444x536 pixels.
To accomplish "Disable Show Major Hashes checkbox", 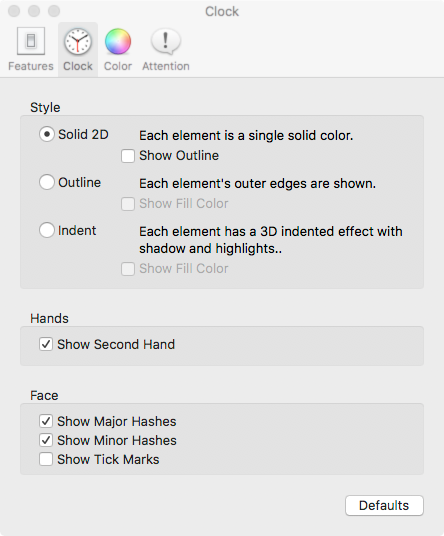I will coord(46,421).
